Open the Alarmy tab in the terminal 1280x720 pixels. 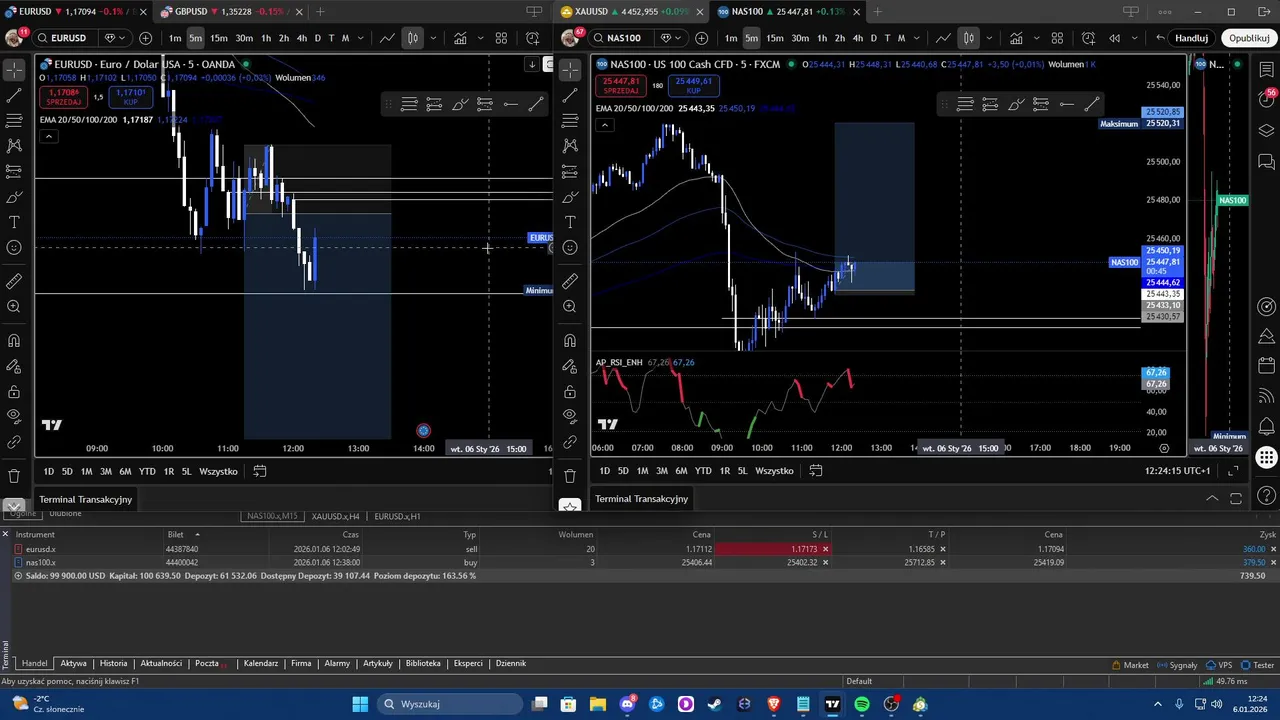[x=337, y=663]
